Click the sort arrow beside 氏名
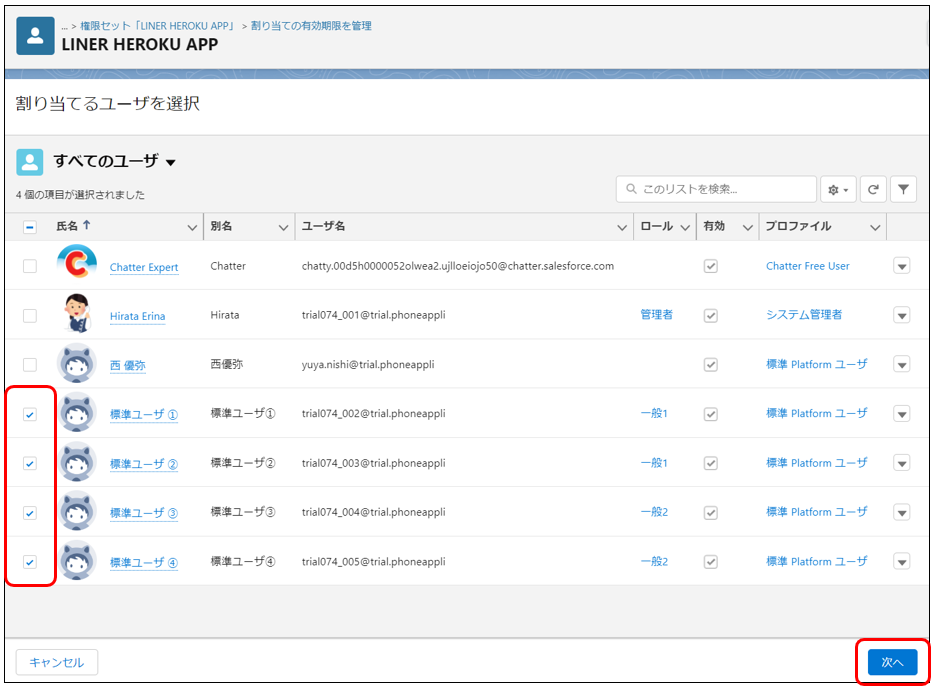The image size is (935, 691). [87, 225]
